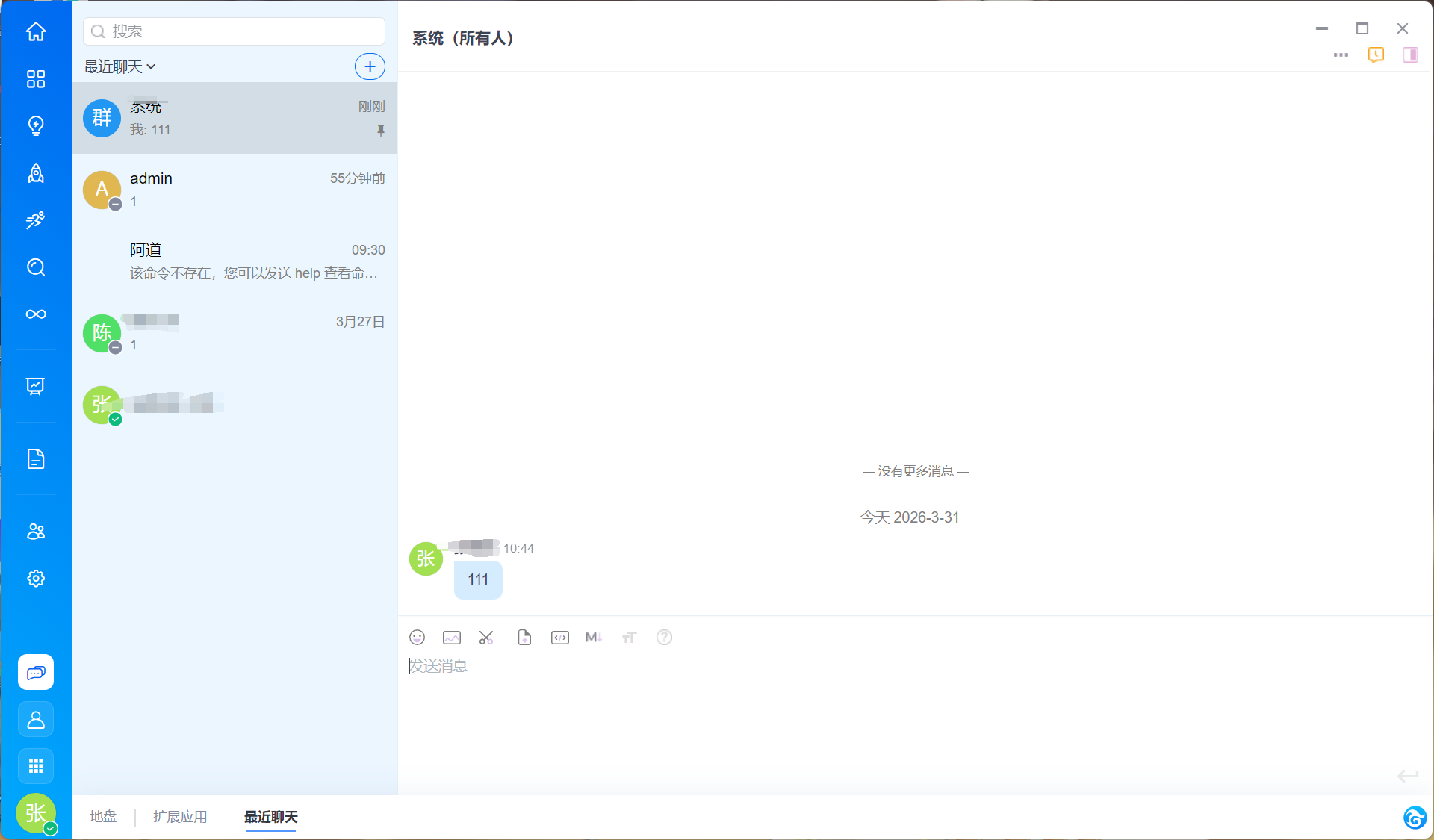
Task: Open the chat history clock icon
Action: click(x=1376, y=55)
